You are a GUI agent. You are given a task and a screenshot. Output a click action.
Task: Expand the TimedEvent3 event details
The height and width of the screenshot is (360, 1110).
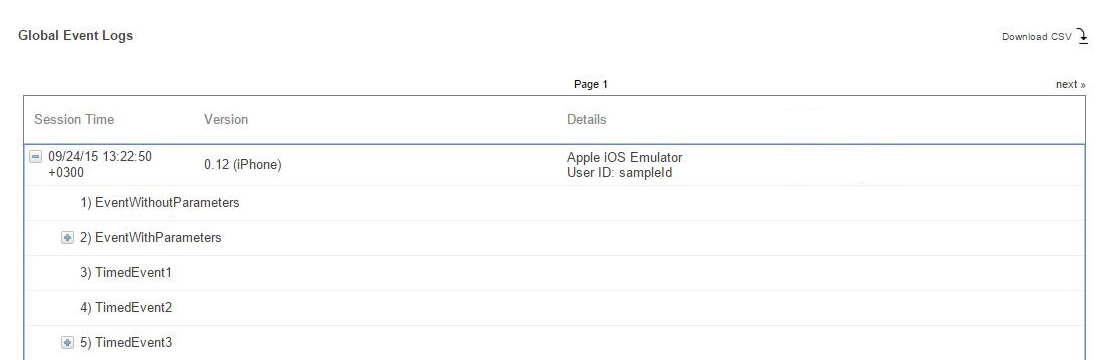67,343
